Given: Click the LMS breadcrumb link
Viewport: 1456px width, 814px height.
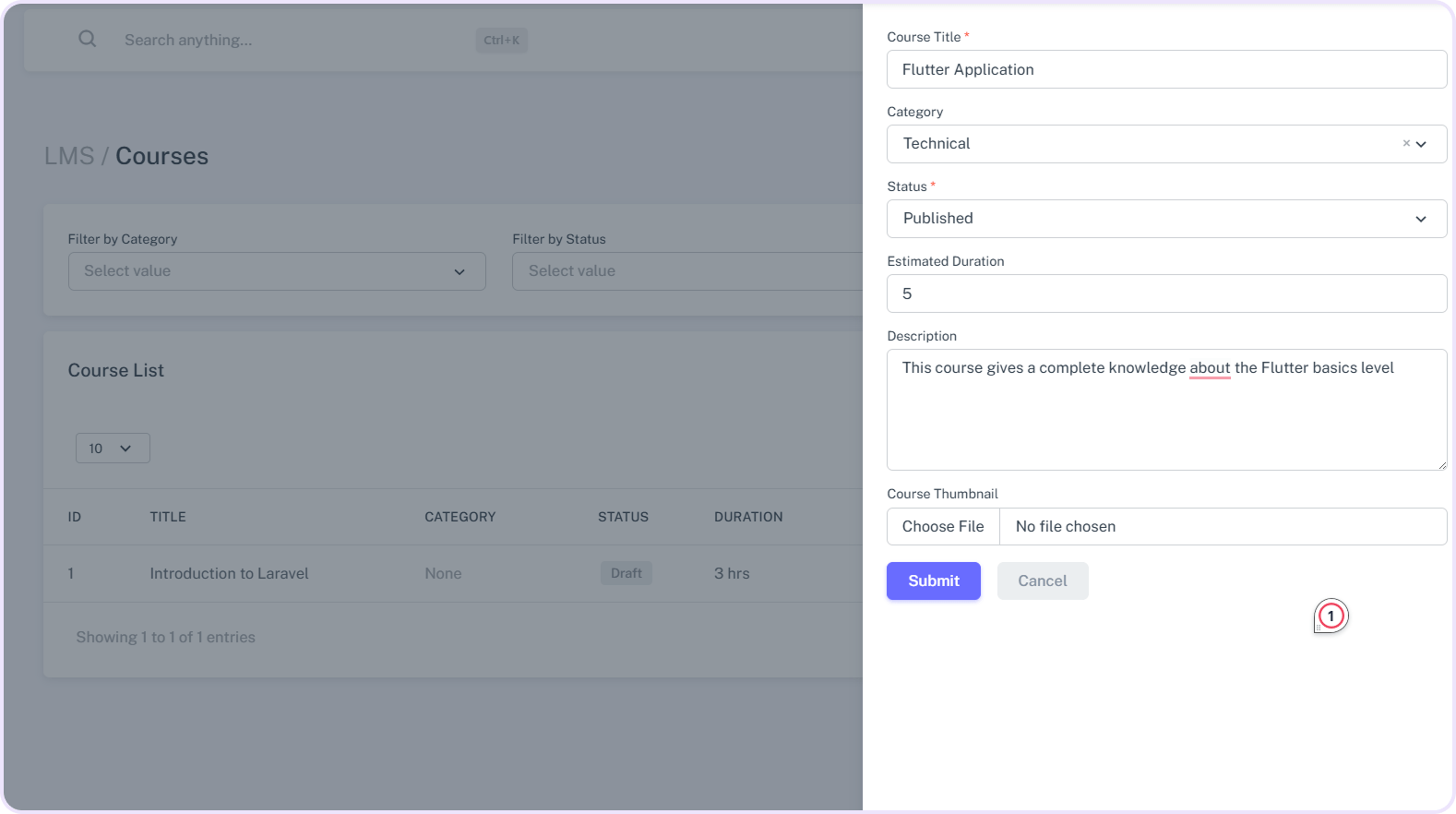Looking at the screenshot, I should coord(69,156).
